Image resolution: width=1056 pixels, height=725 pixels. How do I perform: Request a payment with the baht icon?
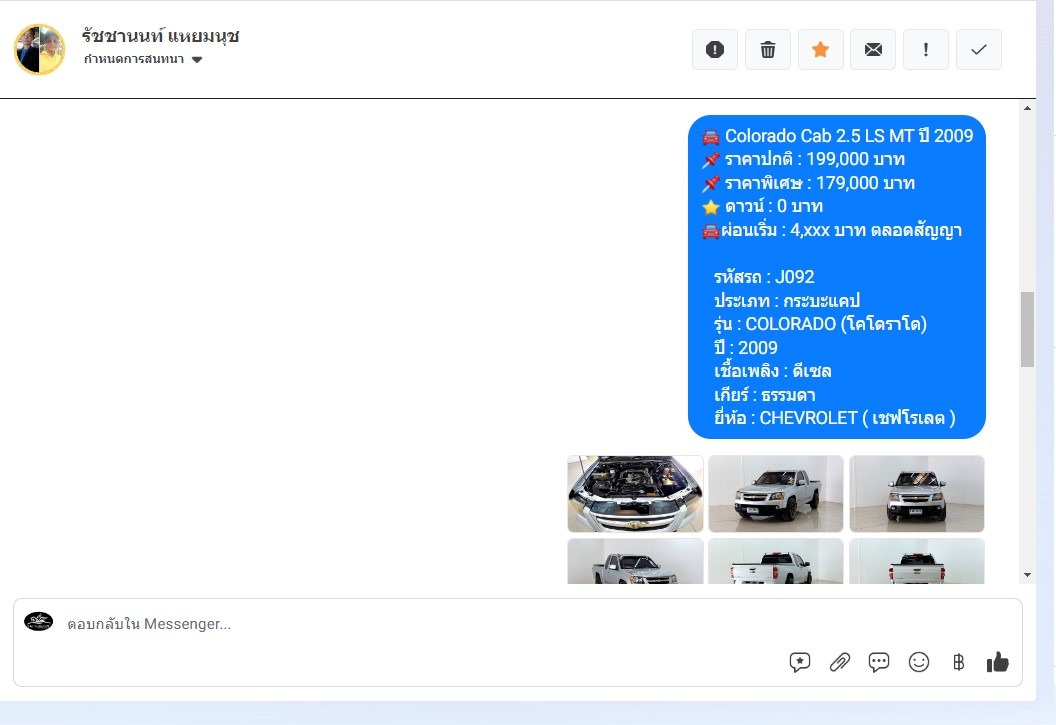(958, 662)
